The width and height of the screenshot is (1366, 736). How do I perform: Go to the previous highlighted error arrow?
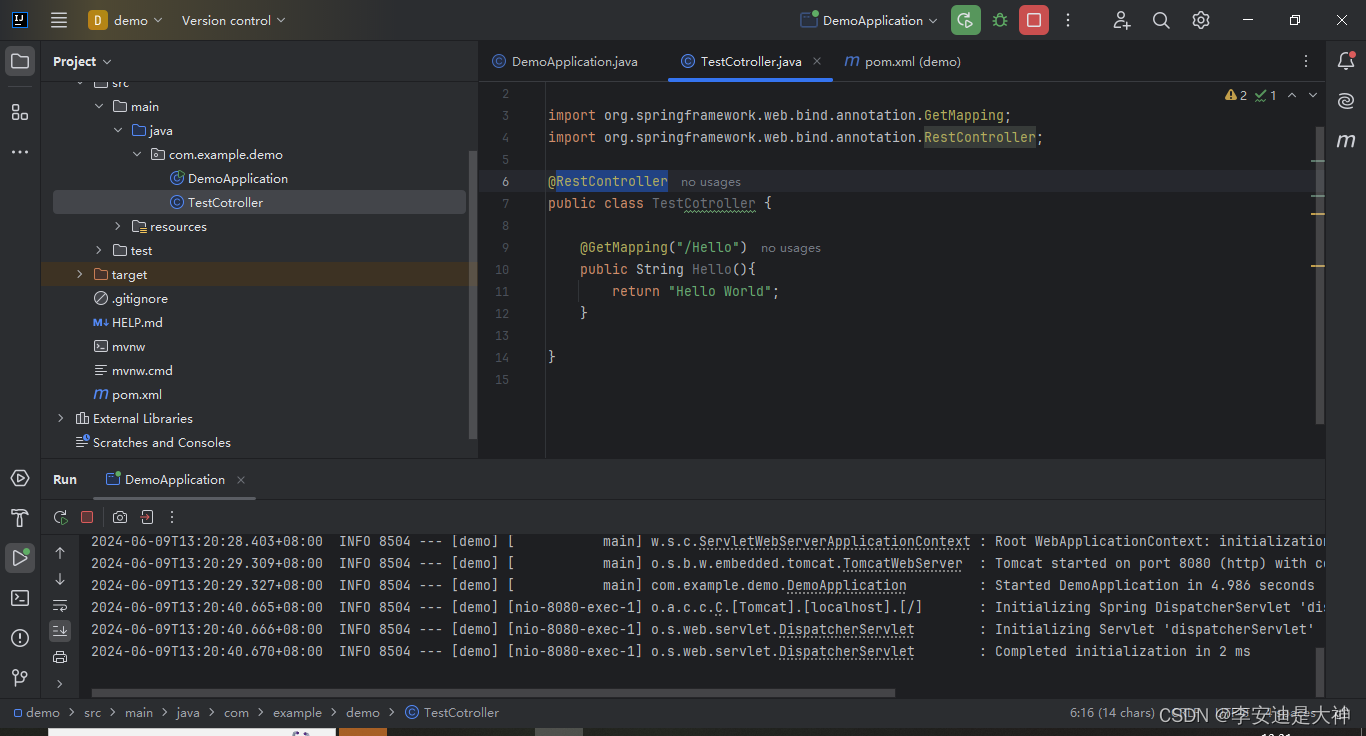(x=1291, y=95)
